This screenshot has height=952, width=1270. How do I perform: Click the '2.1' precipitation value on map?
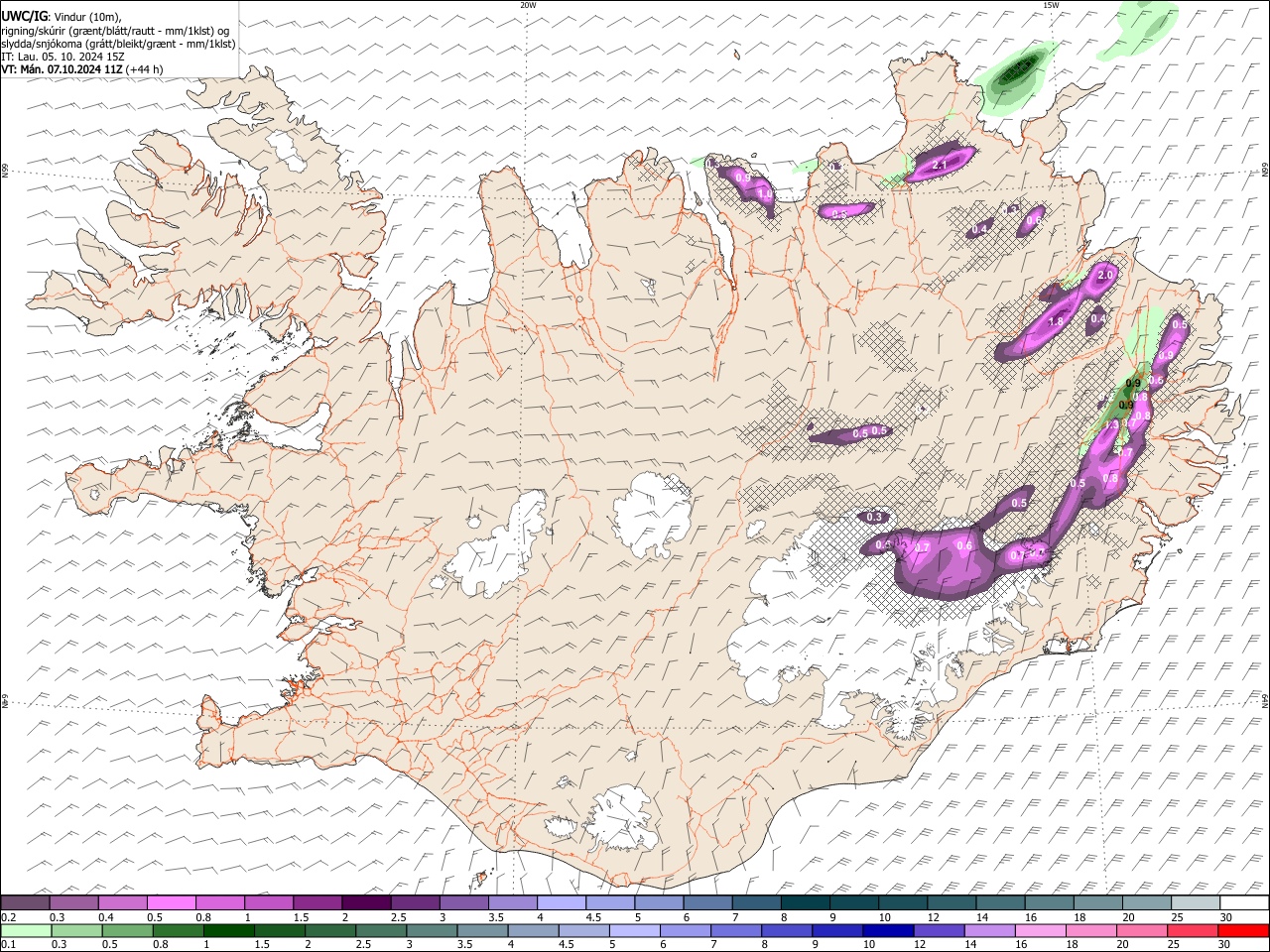pyautogui.click(x=940, y=165)
